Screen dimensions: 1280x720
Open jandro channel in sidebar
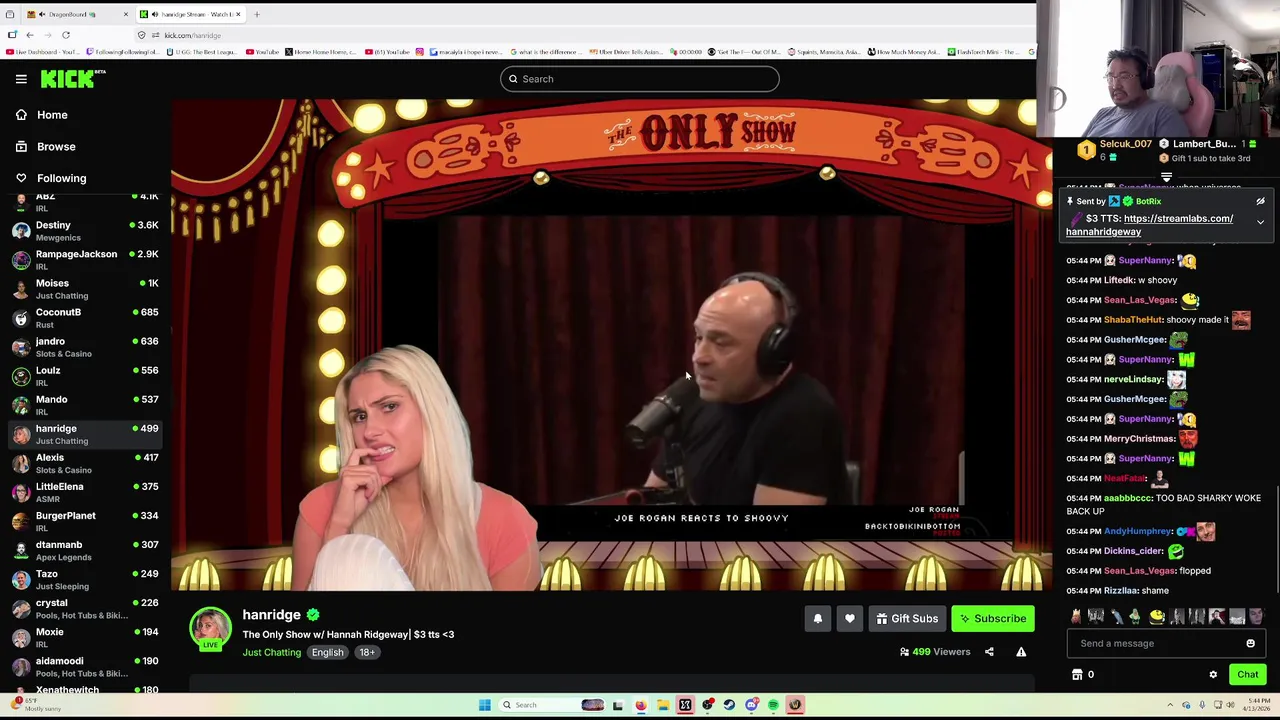point(86,347)
